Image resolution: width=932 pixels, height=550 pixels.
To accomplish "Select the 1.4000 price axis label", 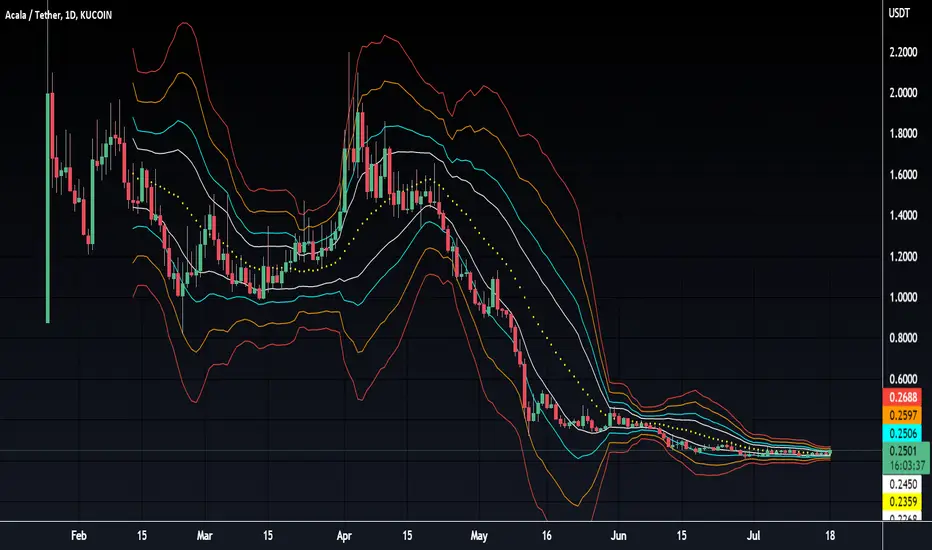I will pos(903,215).
